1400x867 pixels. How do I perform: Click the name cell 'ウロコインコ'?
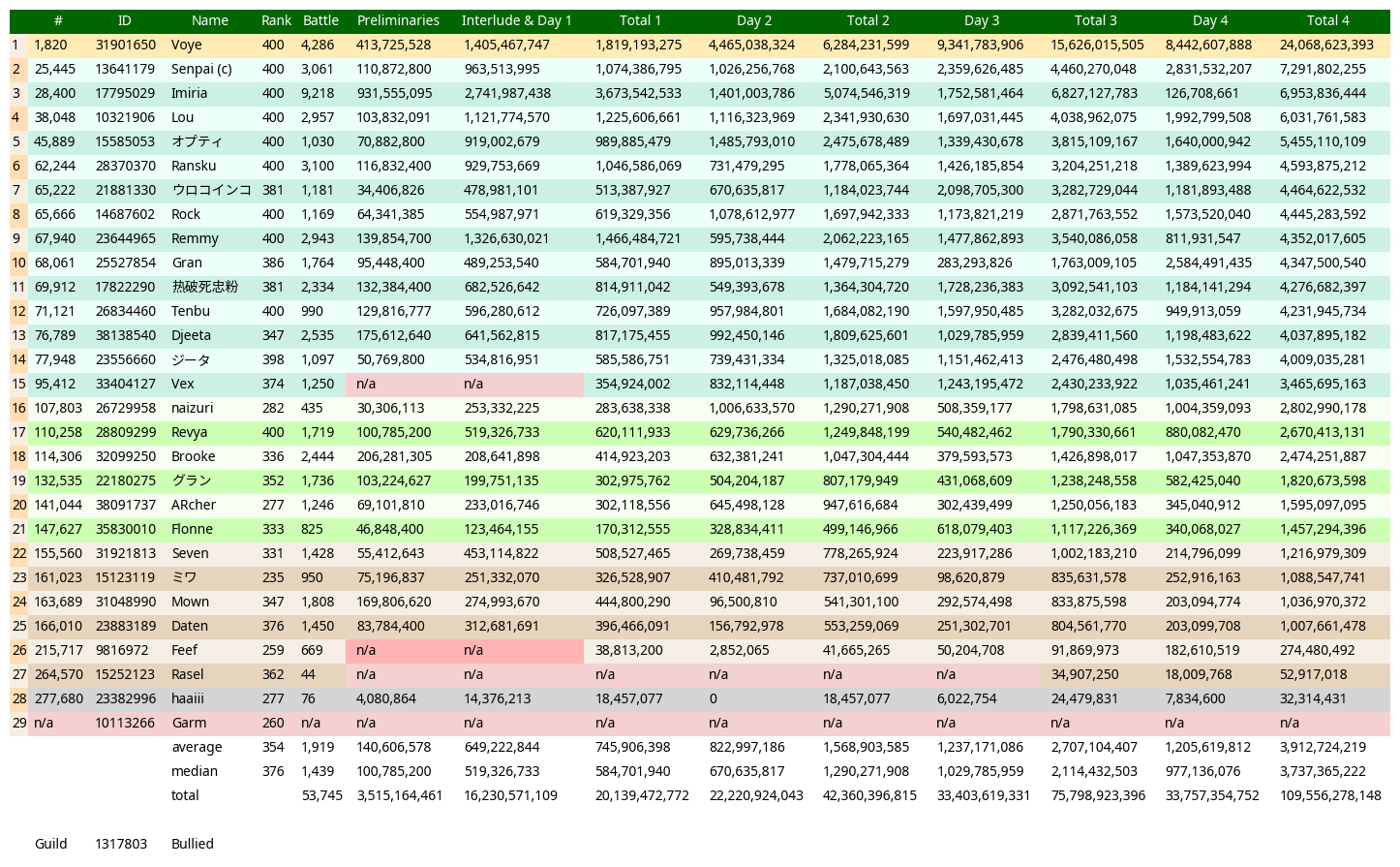click(x=211, y=190)
